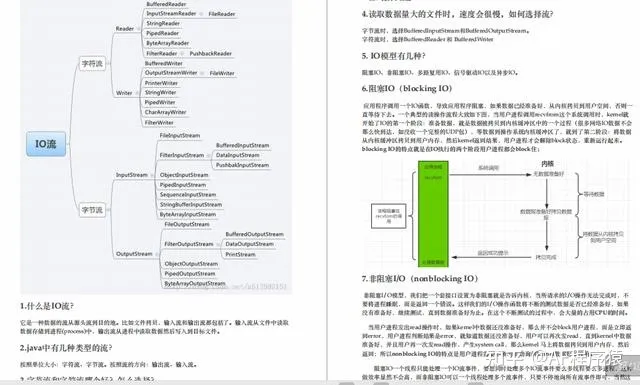Click the FileInputStream node
The height and width of the screenshot is (385, 640).
(180, 136)
